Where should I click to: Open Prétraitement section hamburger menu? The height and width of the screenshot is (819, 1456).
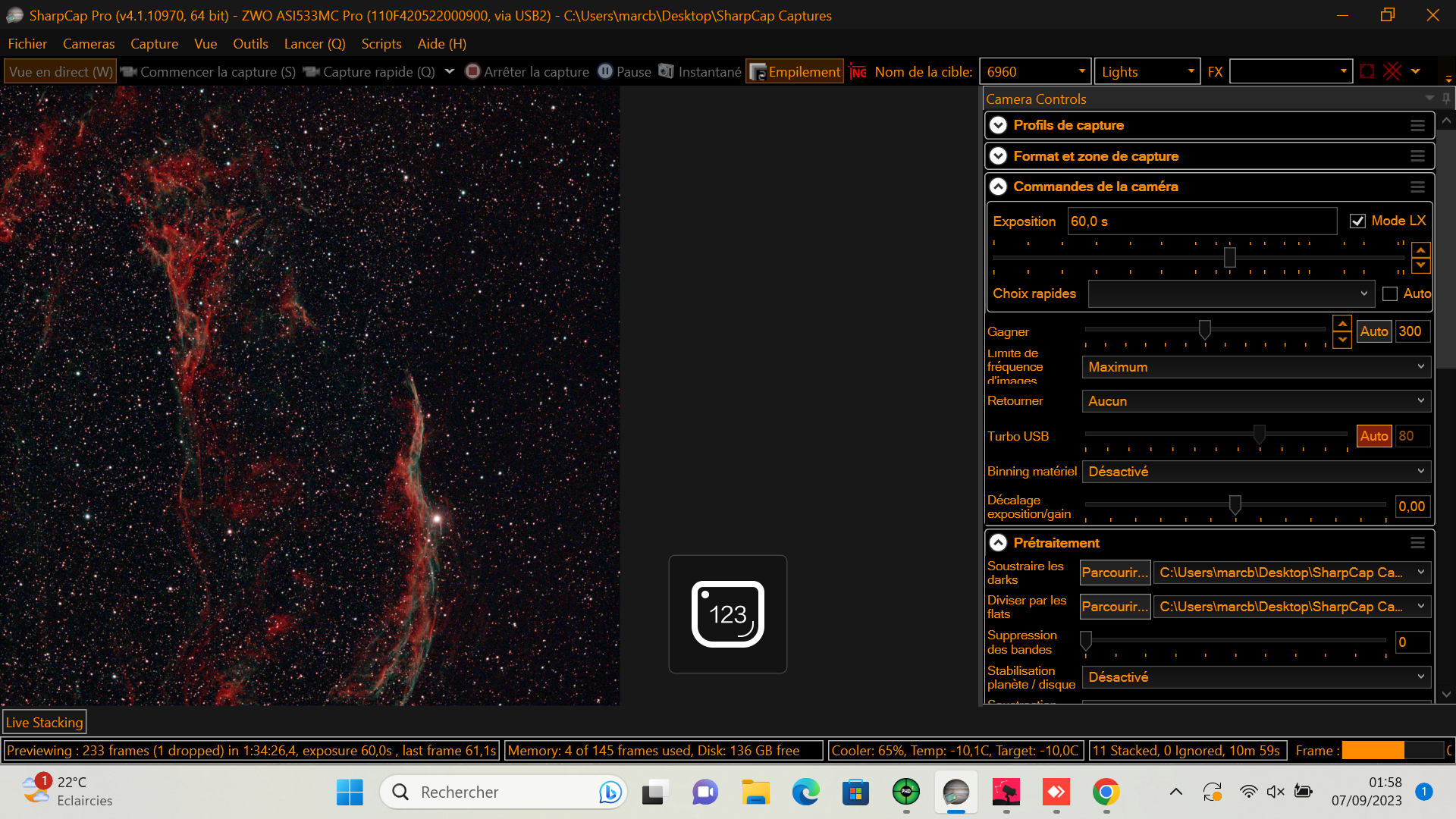(x=1417, y=543)
